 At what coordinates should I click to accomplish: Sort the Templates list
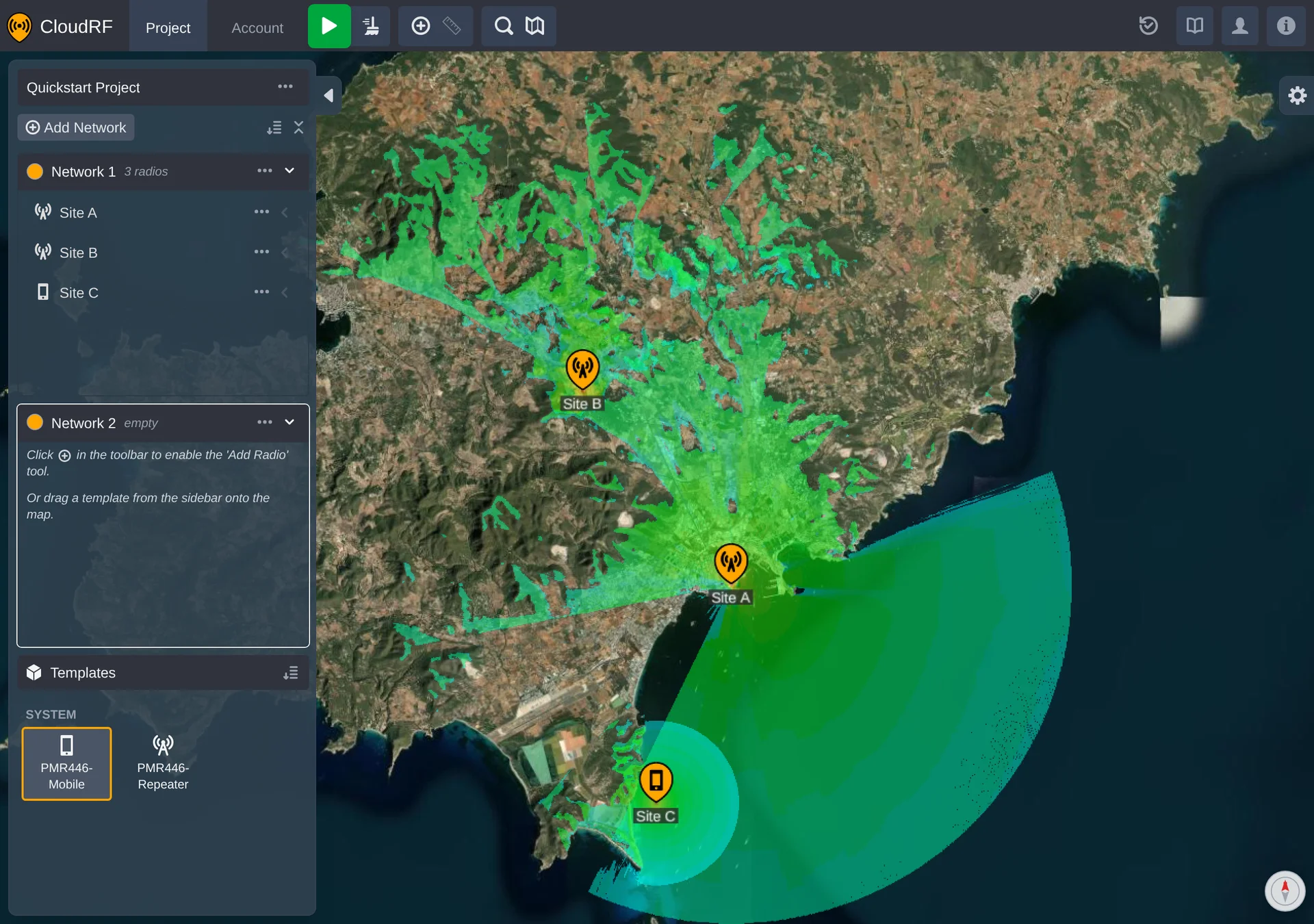(x=291, y=673)
